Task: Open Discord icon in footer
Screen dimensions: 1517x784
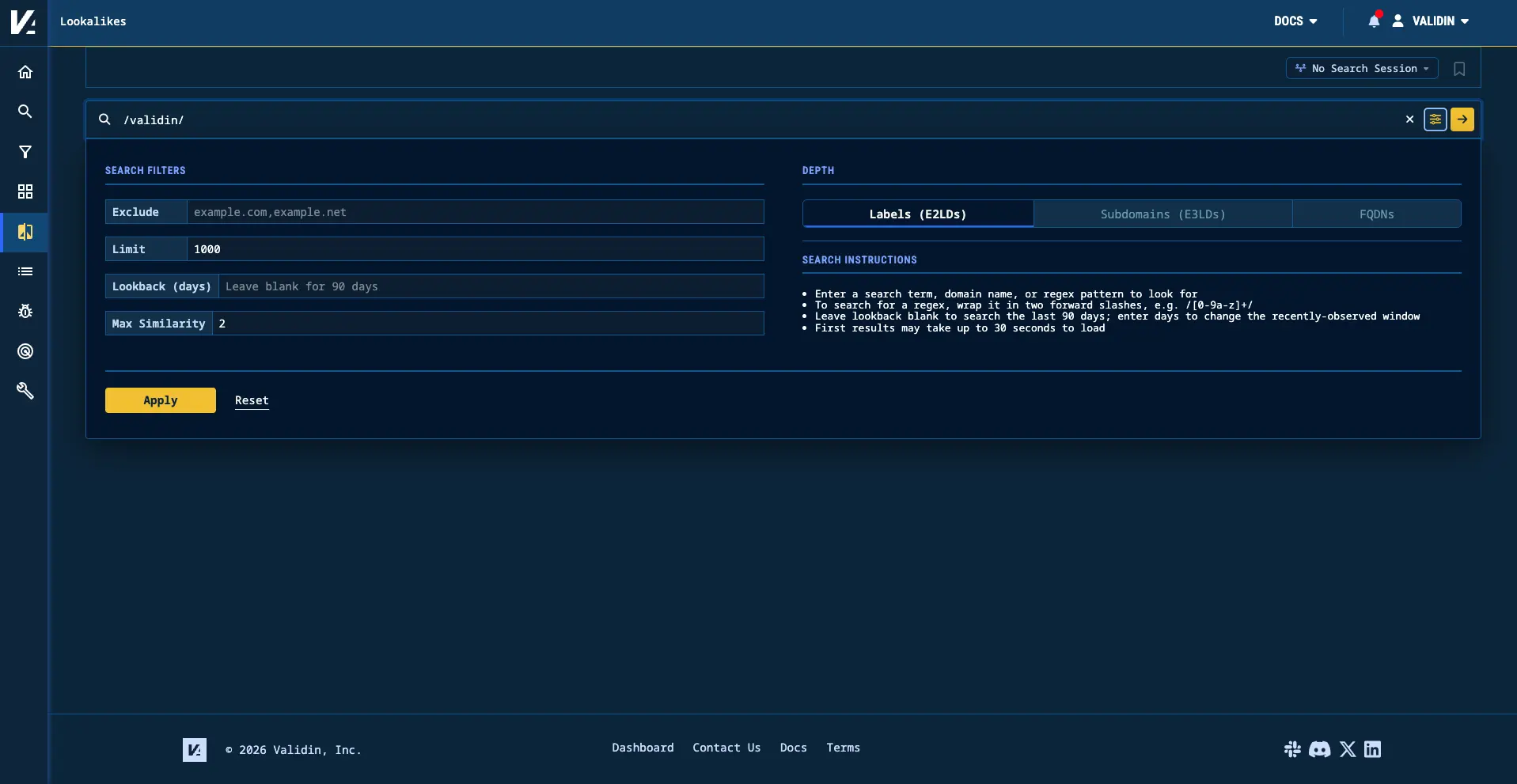Action: pyautogui.click(x=1320, y=749)
